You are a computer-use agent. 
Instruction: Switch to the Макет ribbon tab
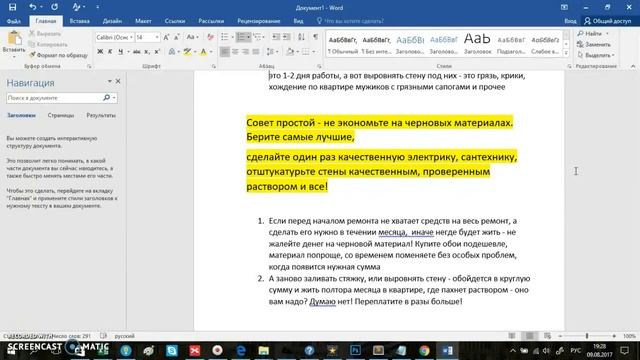coord(143,21)
